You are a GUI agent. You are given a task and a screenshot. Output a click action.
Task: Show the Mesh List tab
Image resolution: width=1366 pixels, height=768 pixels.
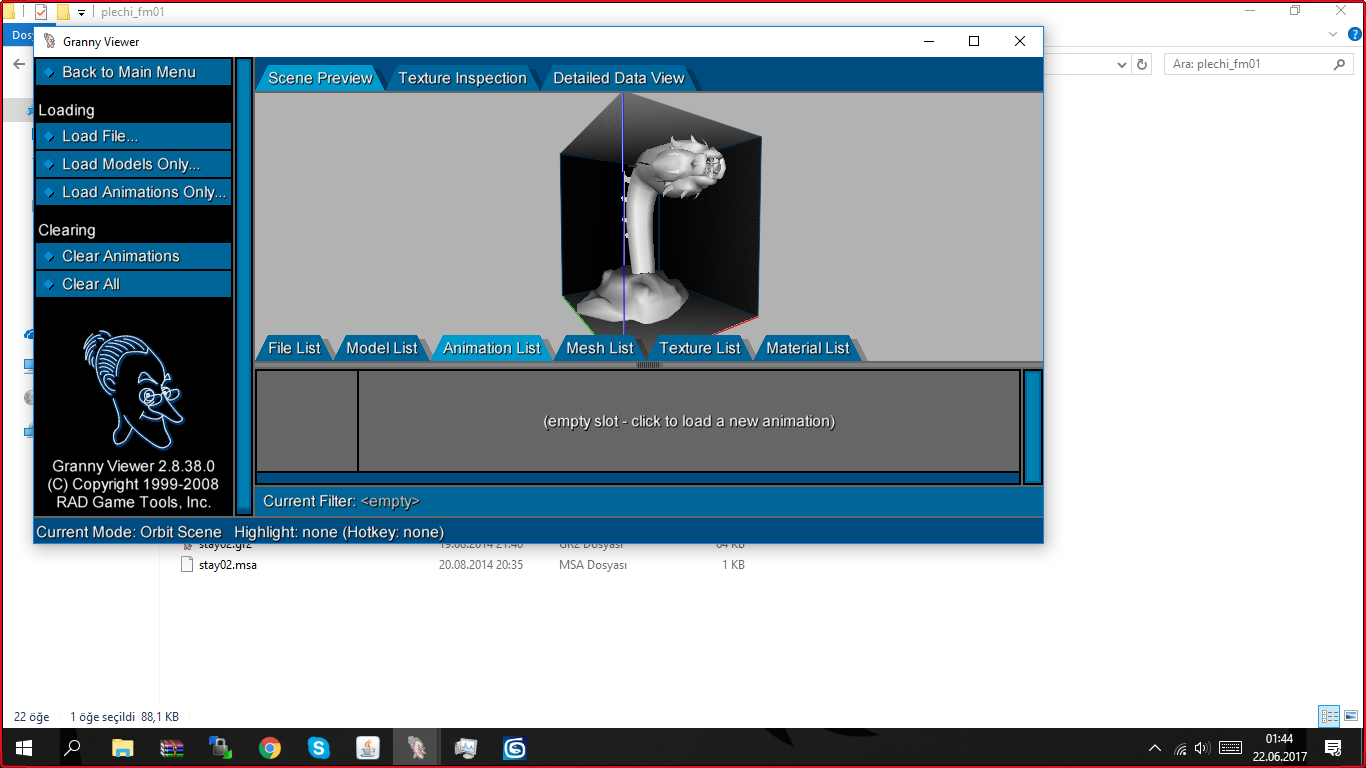tap(600, 348)
